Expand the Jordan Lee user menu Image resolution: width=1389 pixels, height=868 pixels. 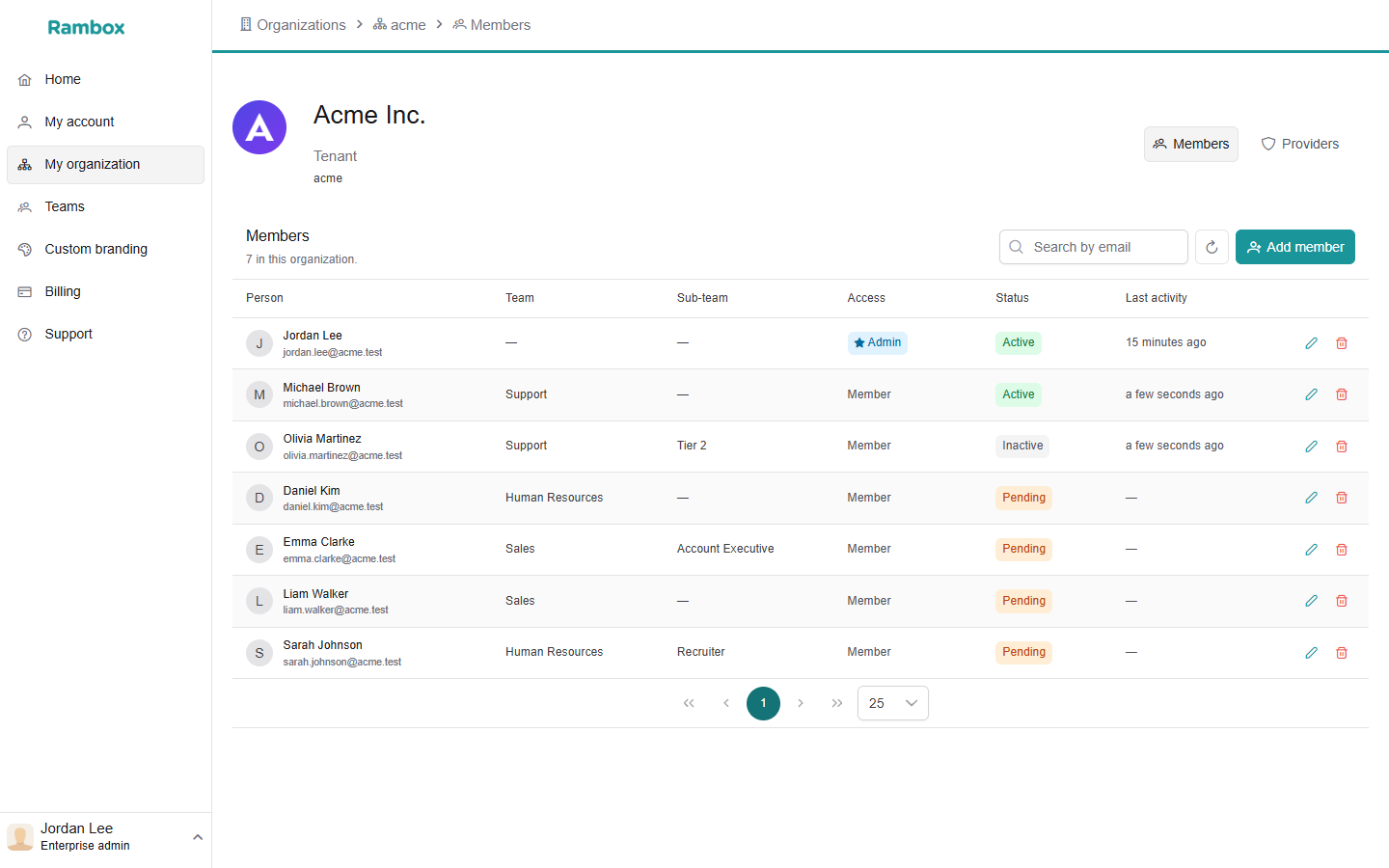click(105, 837)
